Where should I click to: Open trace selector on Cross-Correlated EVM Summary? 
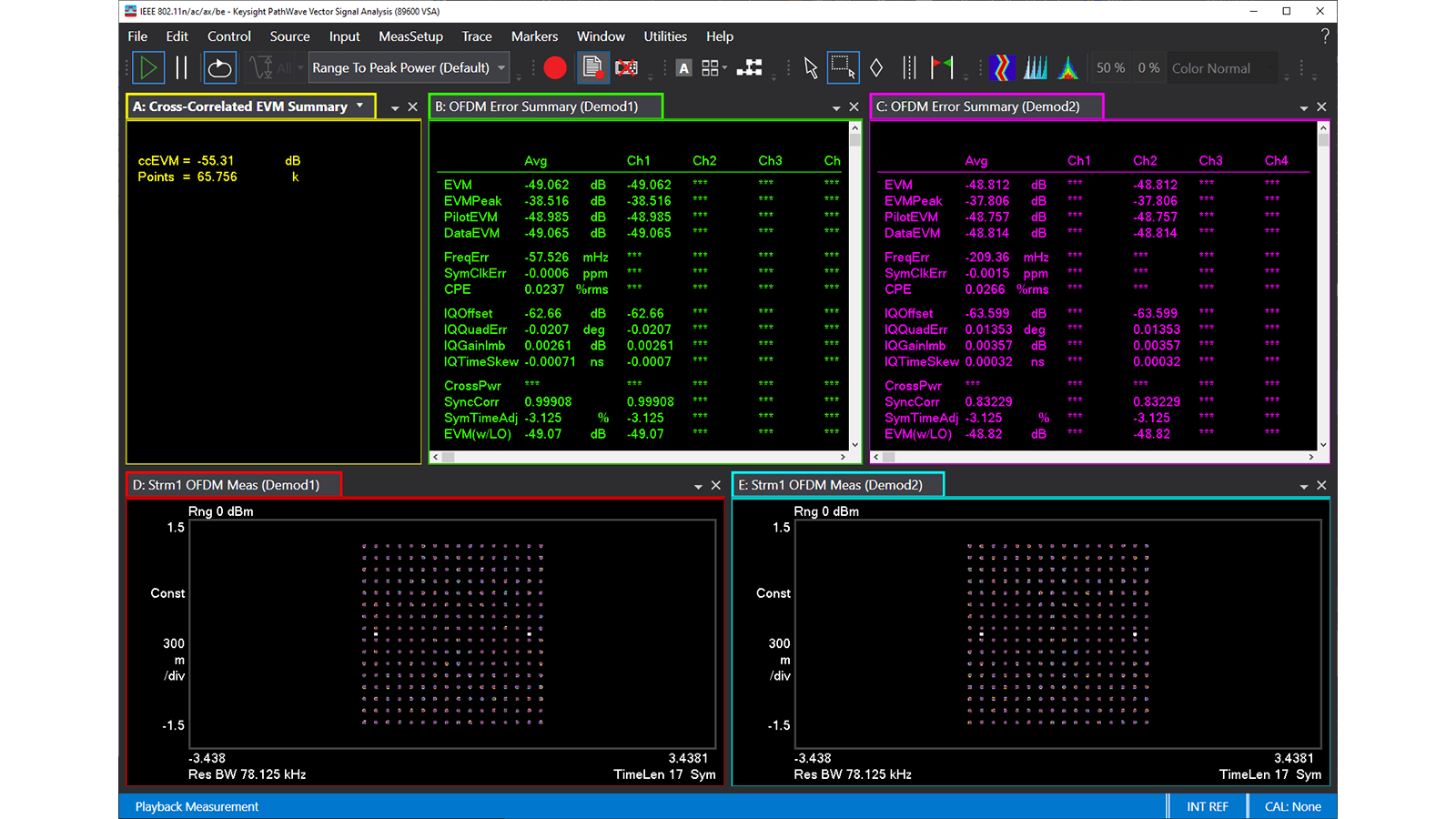pyautogui.click(x=360, y=106)
